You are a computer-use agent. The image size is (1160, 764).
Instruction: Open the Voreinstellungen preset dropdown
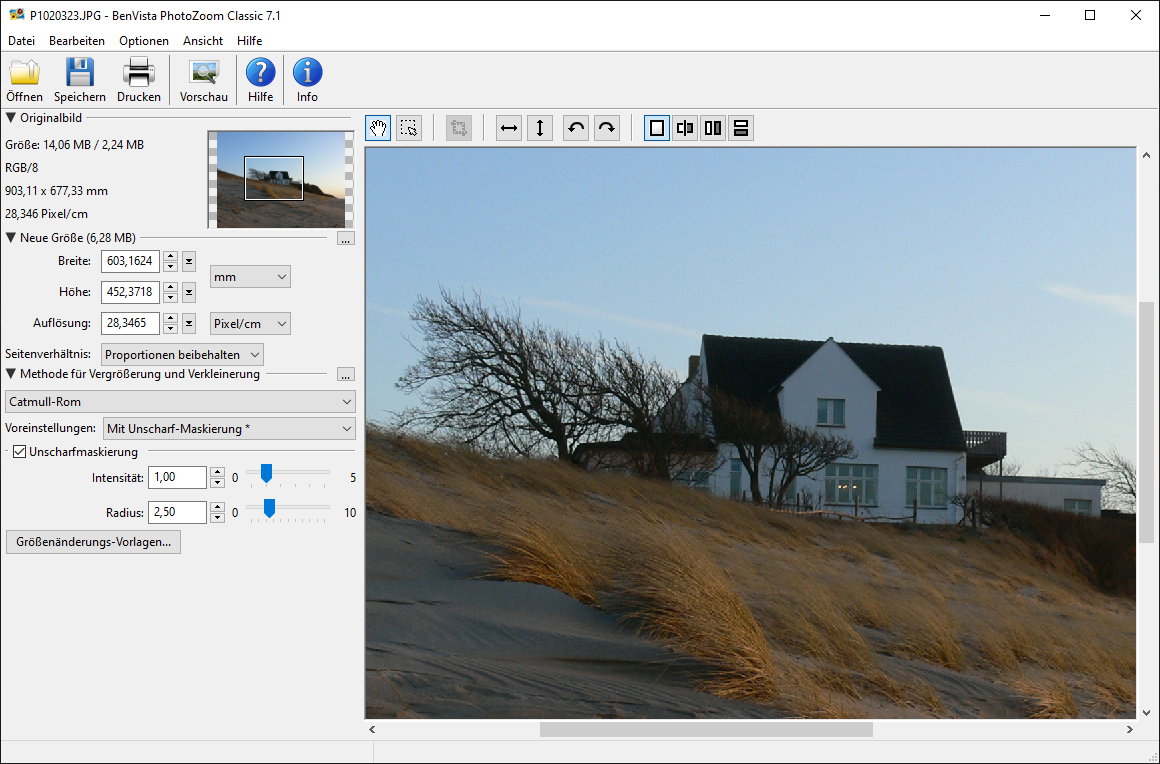pos(229,429)
